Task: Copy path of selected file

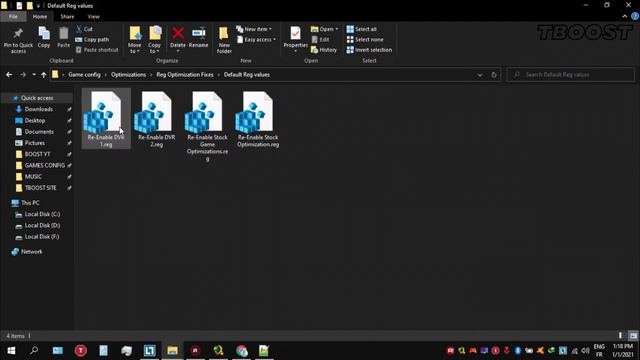Action: (92, 40)
